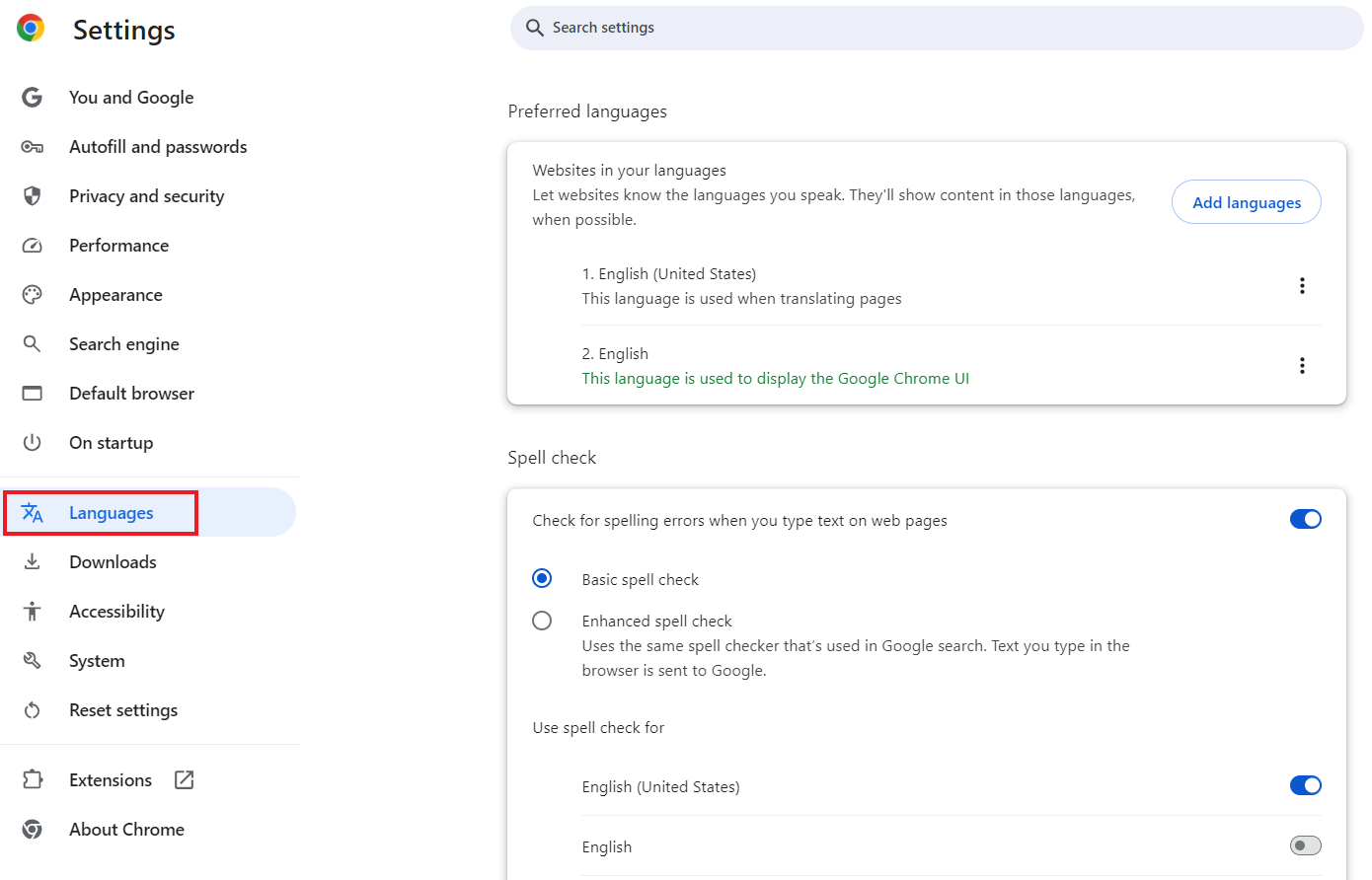Click the palette Appearance icon
The image size is (1372, 880).
pos(33,295)
